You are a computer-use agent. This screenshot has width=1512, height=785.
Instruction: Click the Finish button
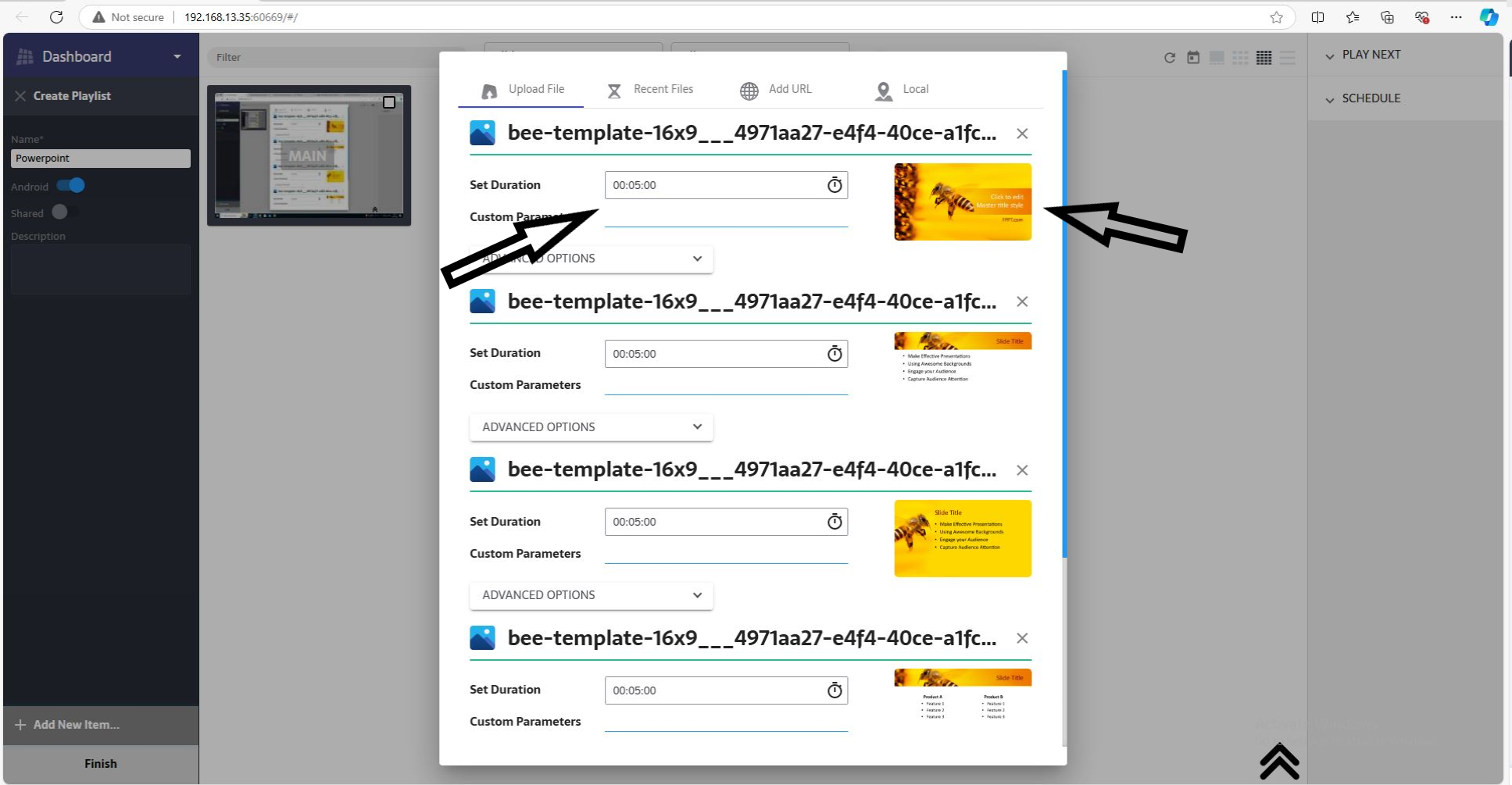(x=101, y=764)
